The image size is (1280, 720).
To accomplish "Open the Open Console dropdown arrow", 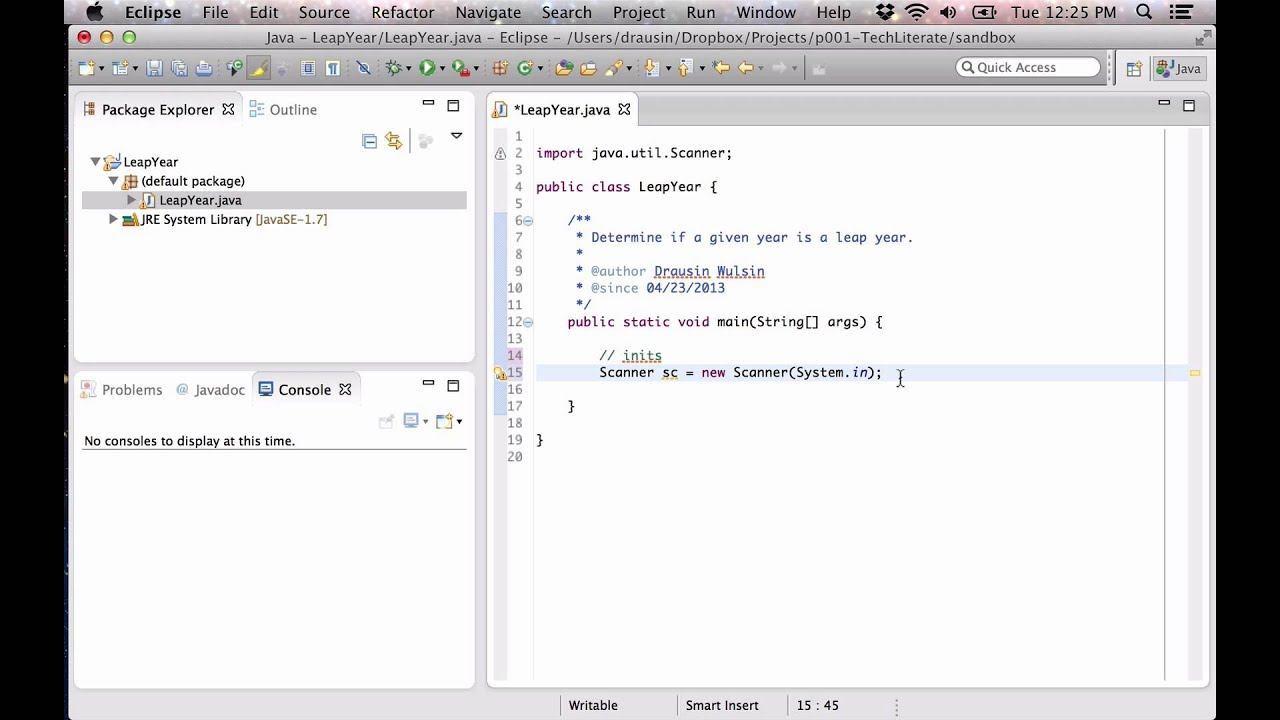I will 458,421.
